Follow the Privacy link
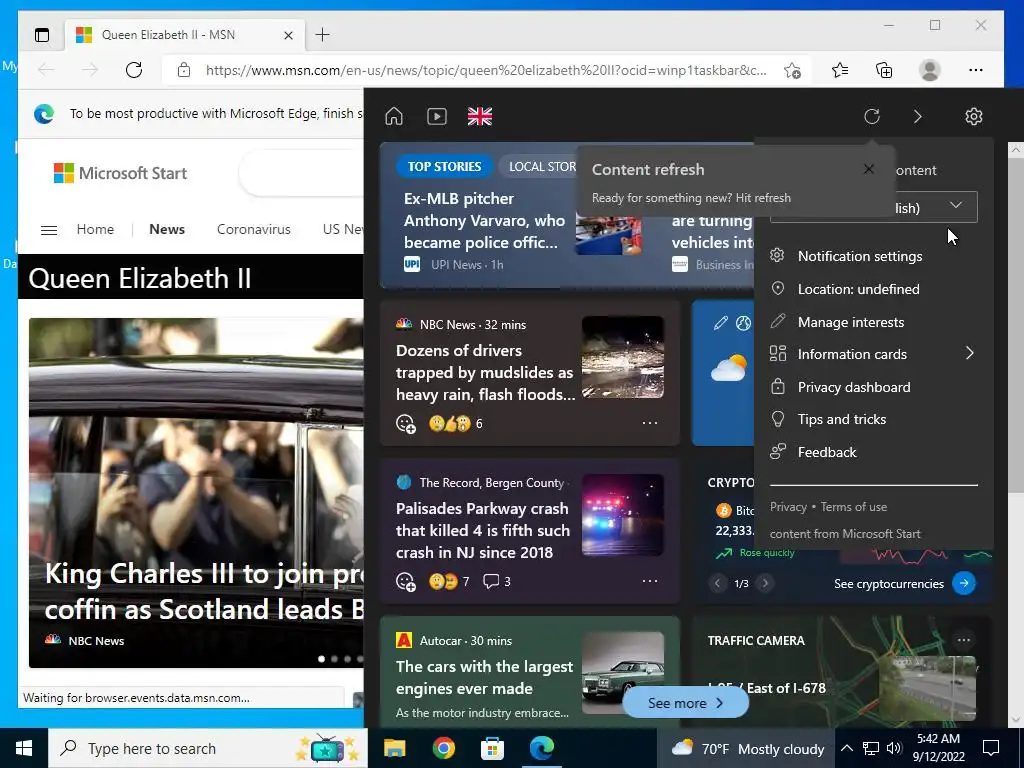 (x=788, y=507)
